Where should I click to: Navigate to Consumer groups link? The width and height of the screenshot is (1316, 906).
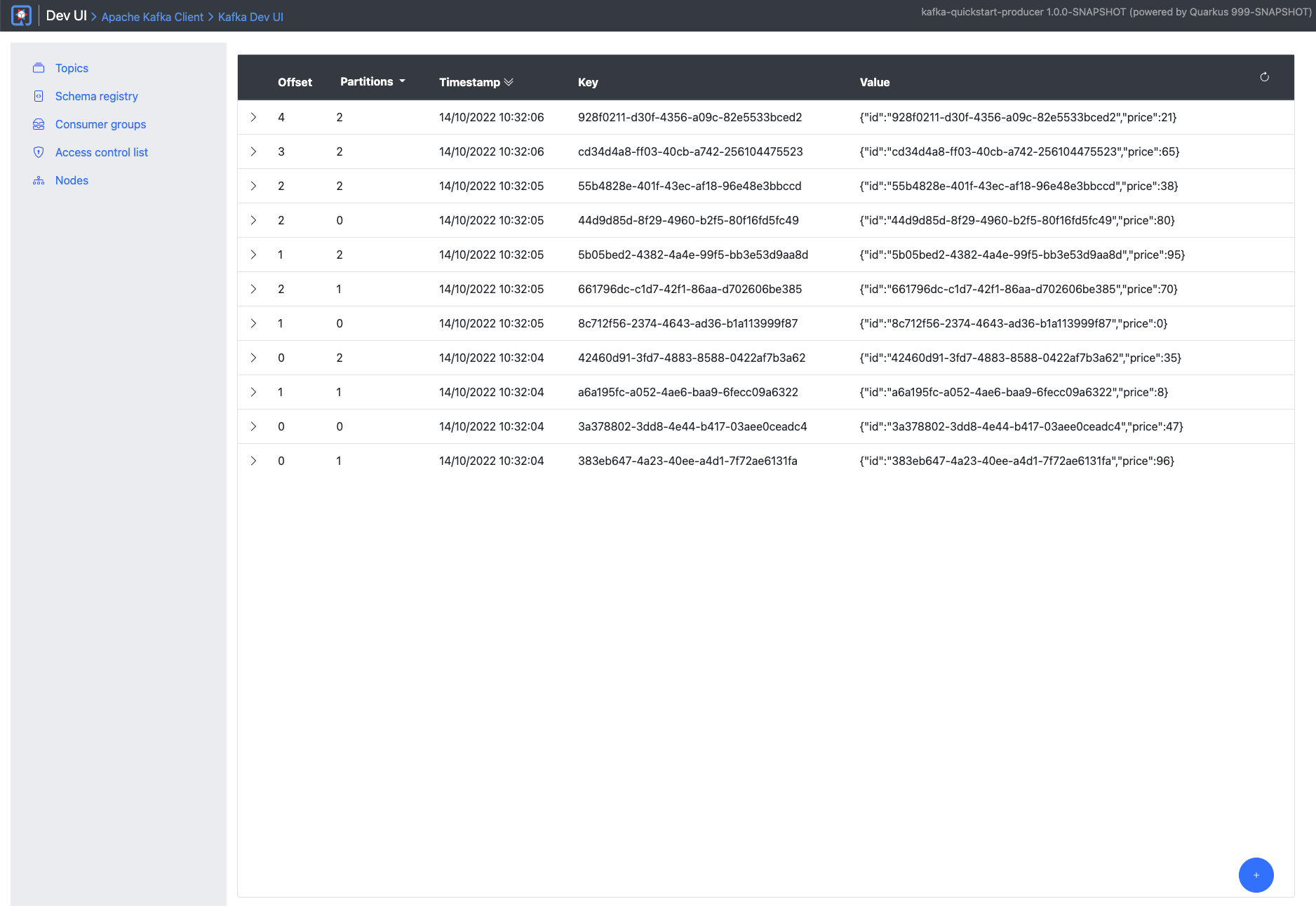click(x=100, y=124)
